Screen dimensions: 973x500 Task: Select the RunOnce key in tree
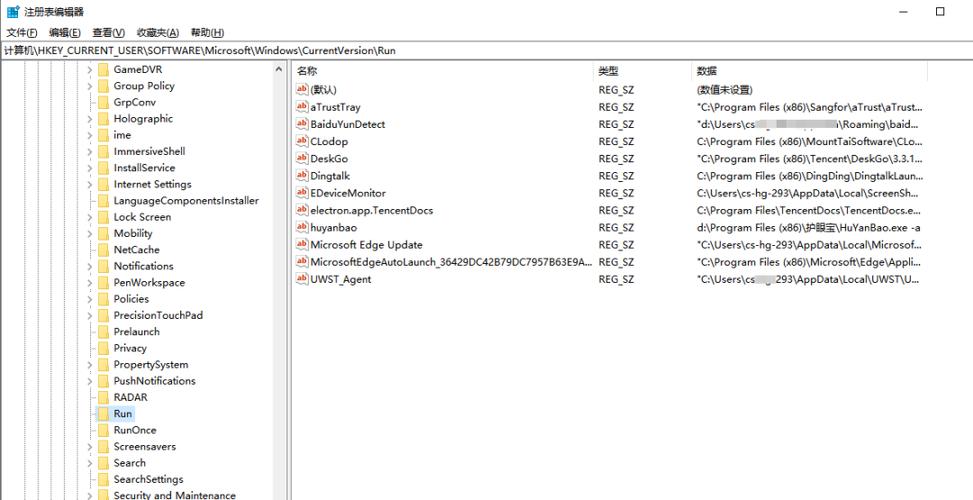click(x=135, y=430)
